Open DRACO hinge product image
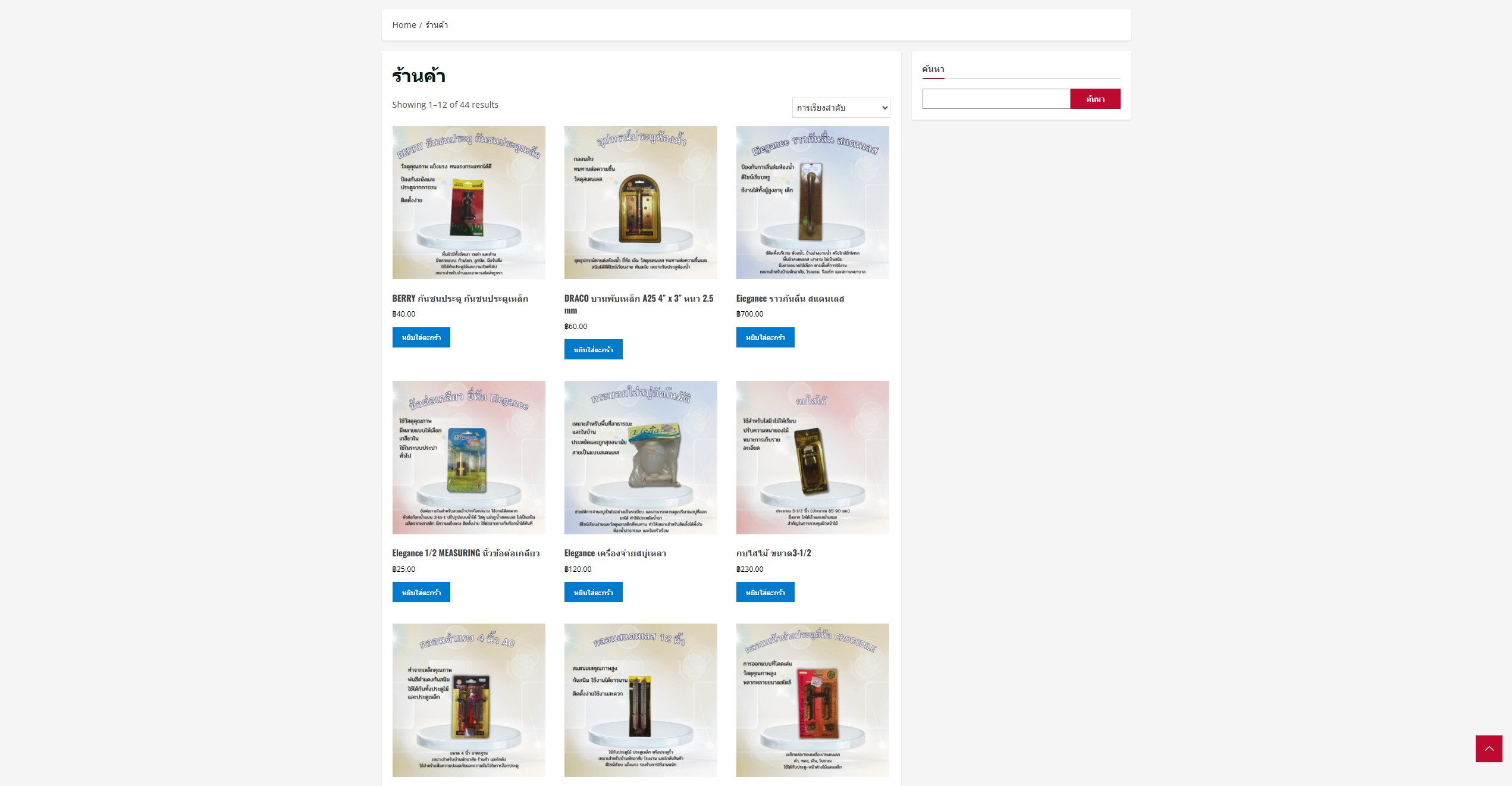 [x=641, y=202]
